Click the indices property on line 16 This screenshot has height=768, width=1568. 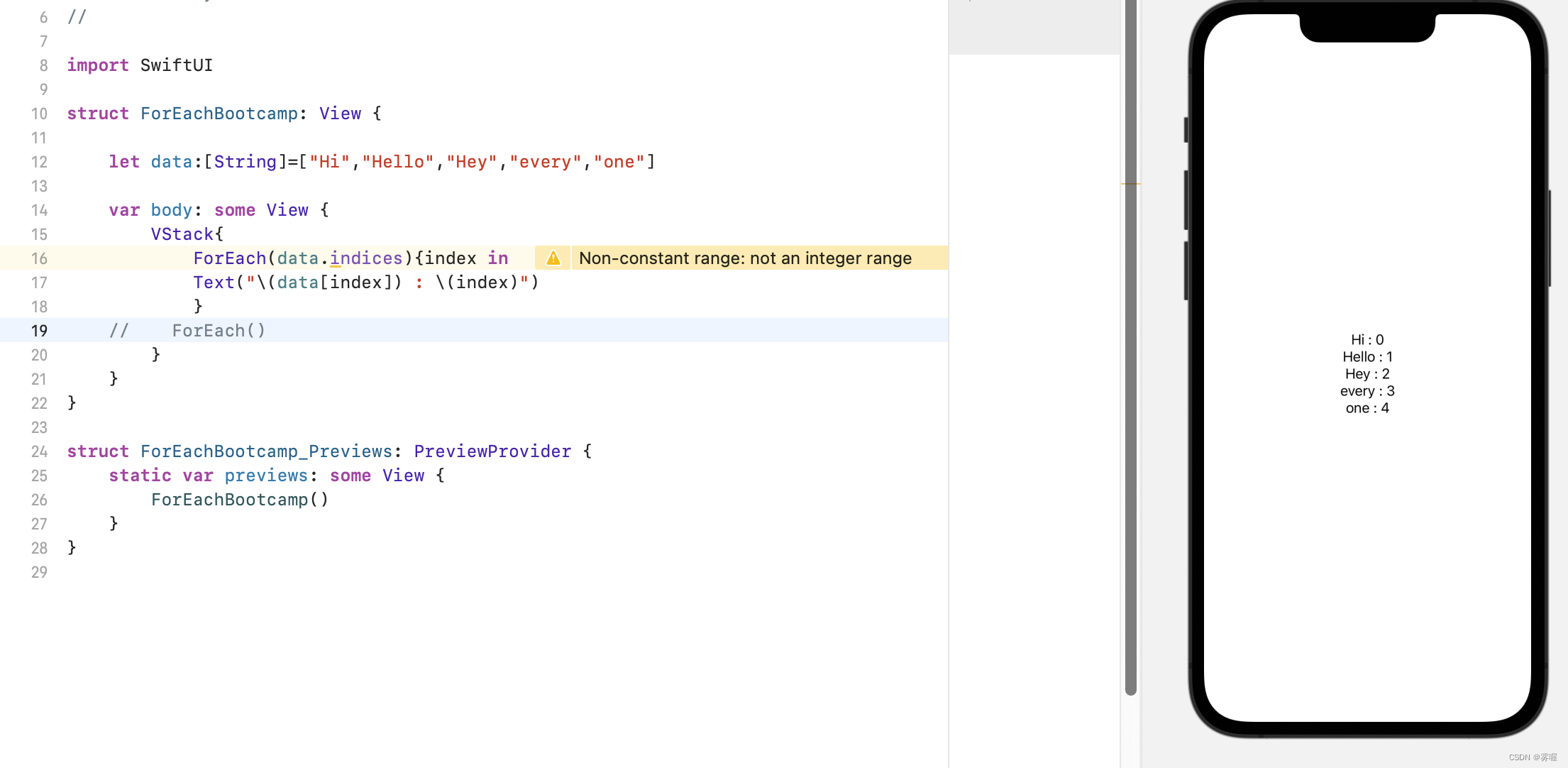366,258
